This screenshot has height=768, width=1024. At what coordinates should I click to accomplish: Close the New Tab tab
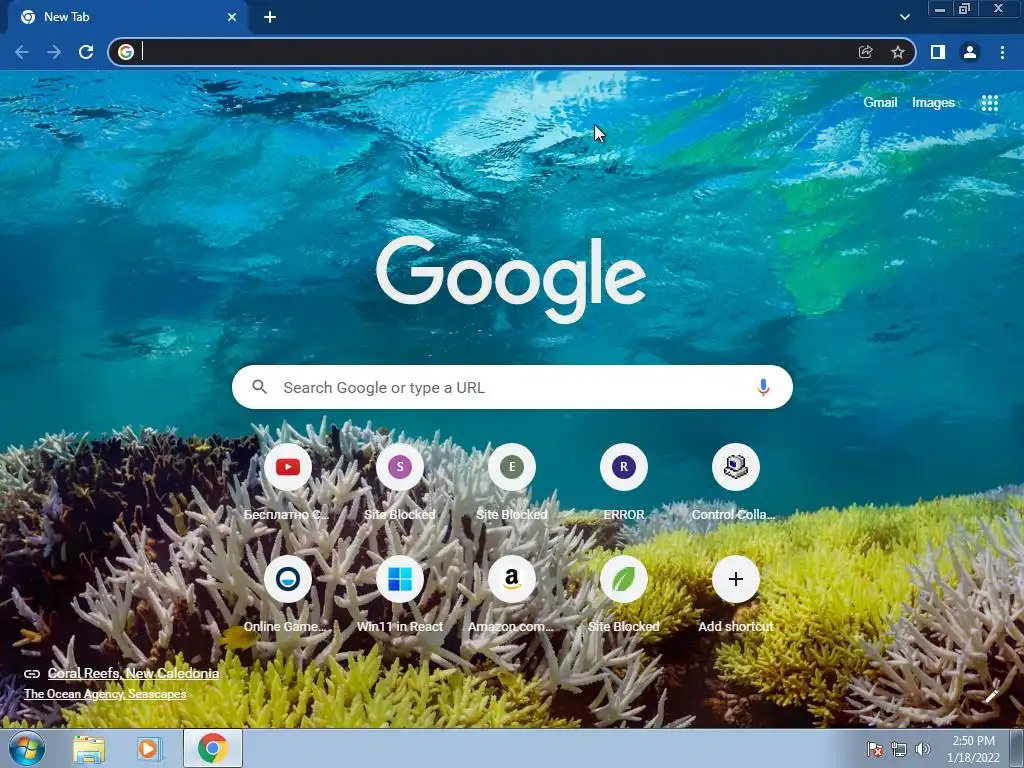pos(232,17)
